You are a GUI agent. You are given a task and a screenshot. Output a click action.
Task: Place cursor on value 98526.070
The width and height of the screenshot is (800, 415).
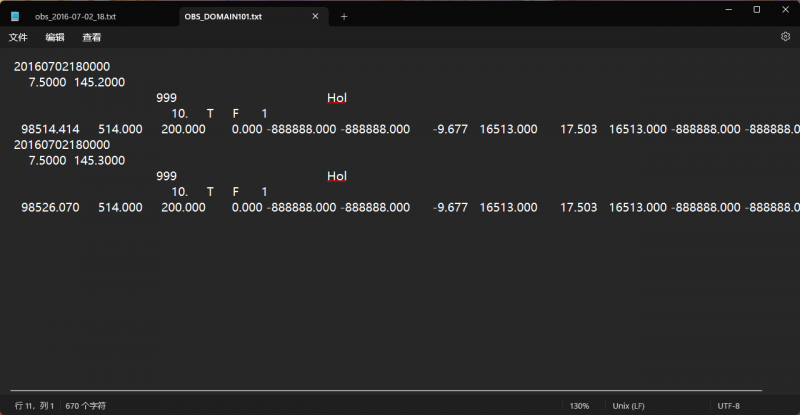(48, 207)
